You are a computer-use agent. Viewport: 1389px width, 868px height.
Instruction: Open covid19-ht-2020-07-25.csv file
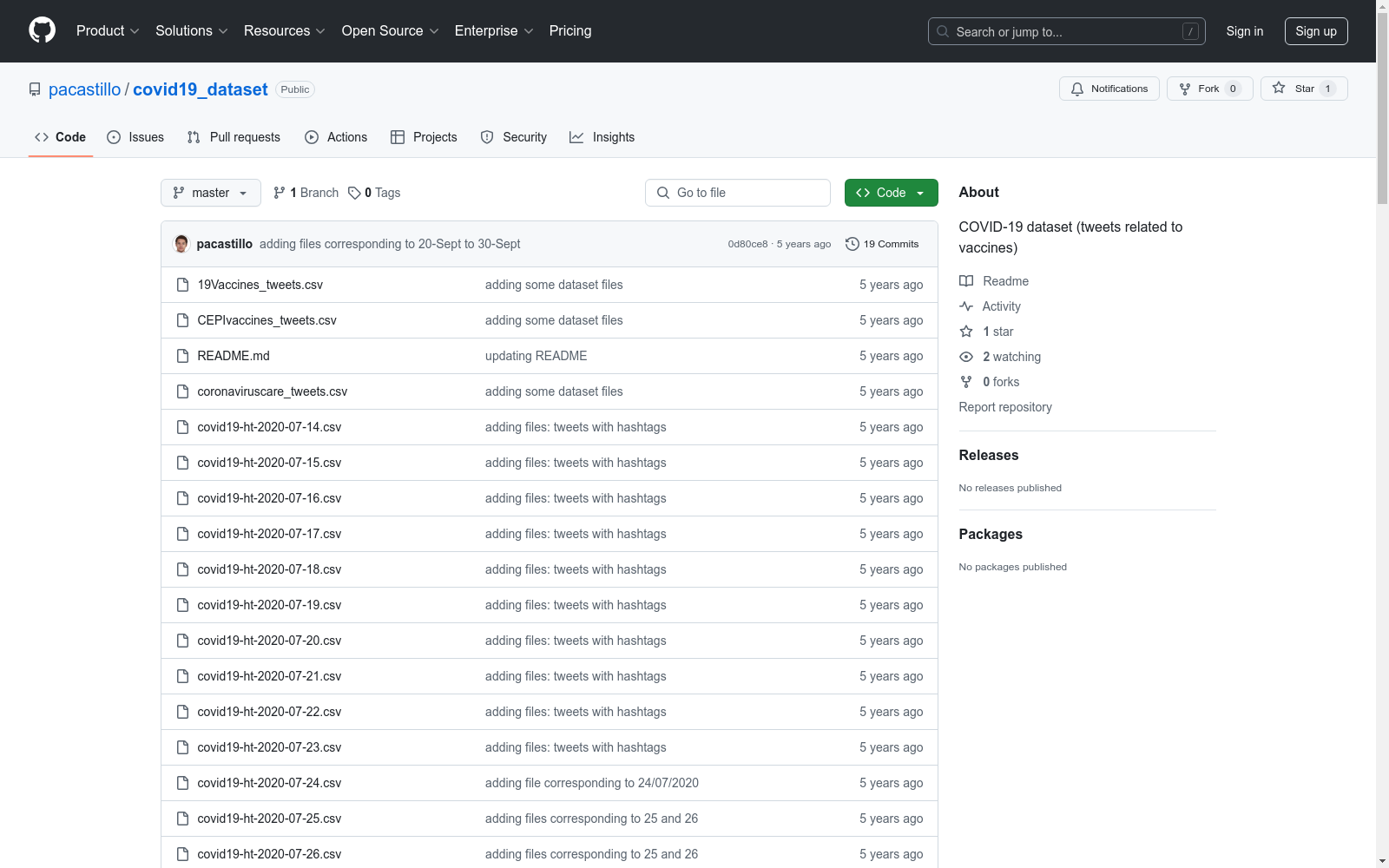(x=269, y=819)
